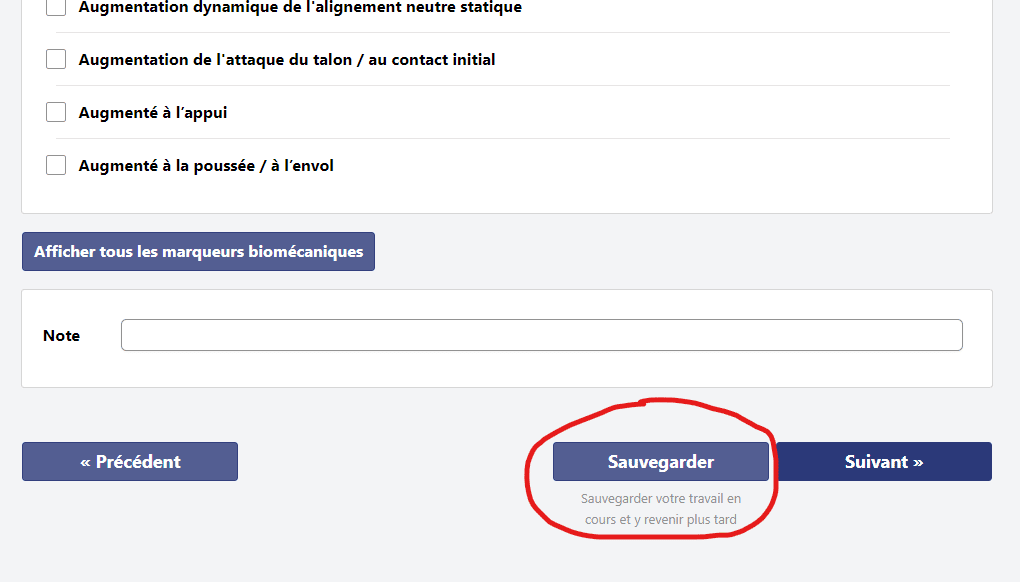The image size is (1020, 582).
Task: Click the 'Note' field label
Action: 61,336
